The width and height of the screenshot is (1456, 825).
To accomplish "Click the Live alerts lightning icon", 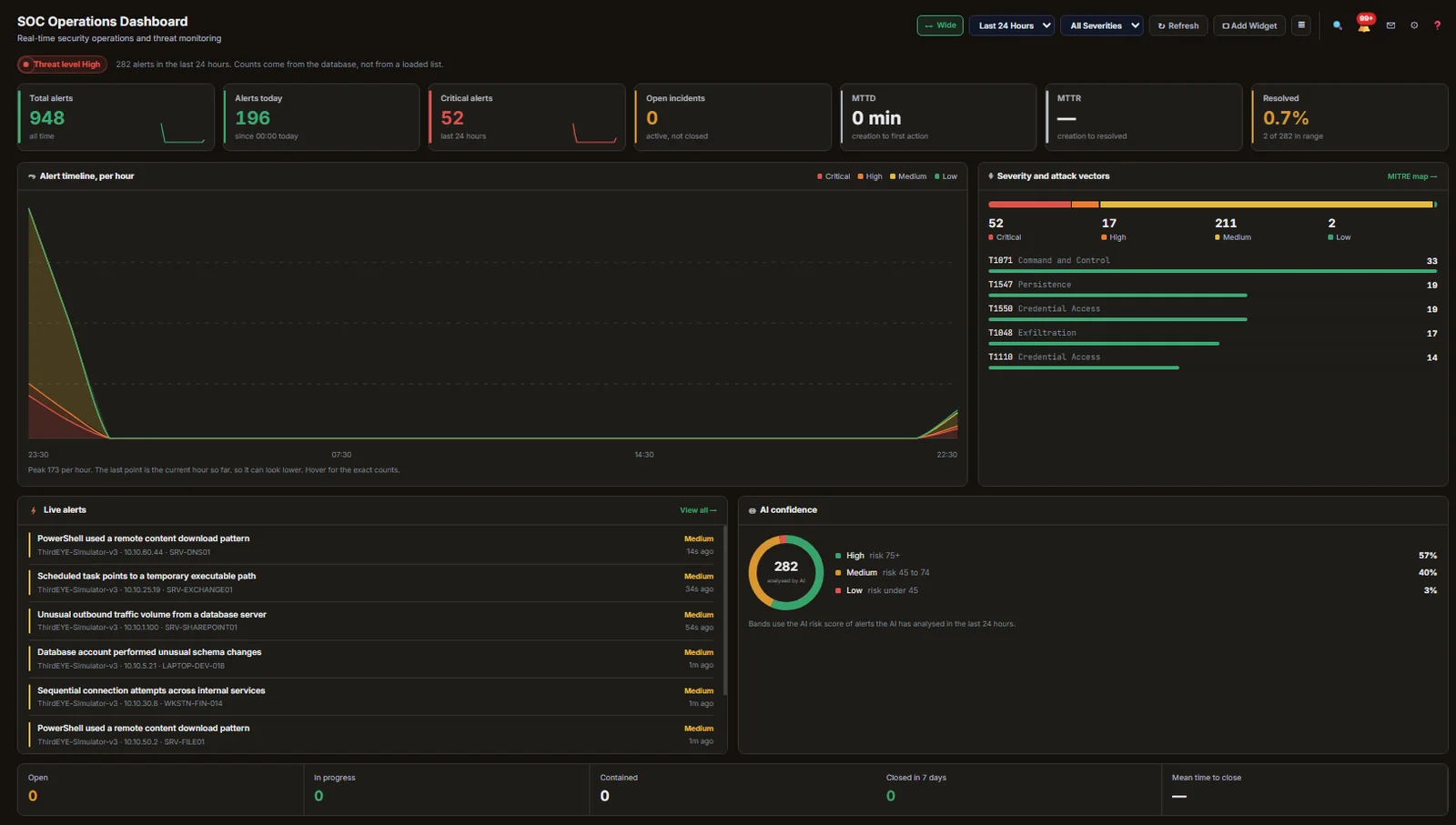I will point(34,510).
